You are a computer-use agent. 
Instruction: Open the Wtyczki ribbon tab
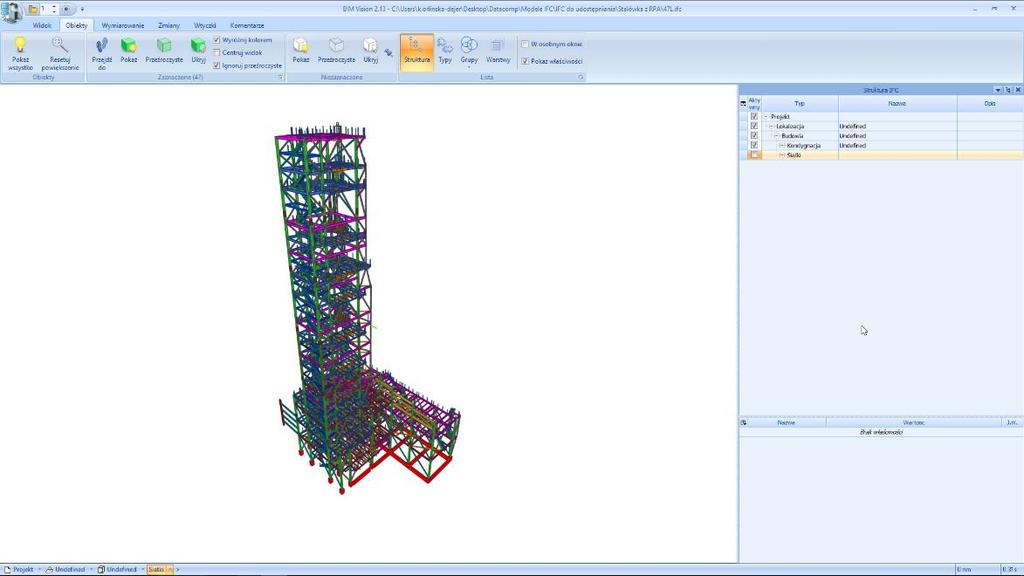click(x=205, y=25)
